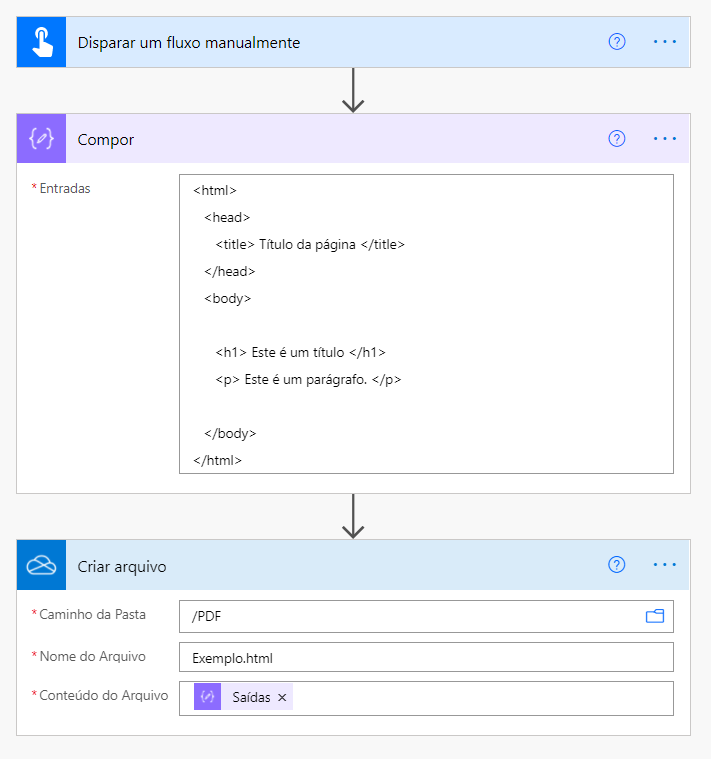This screenshot has height=759, width=711.
Task: Open help for Disparar um fluxo manualmente
Action: pyautogui.click(x=617, y=42)
